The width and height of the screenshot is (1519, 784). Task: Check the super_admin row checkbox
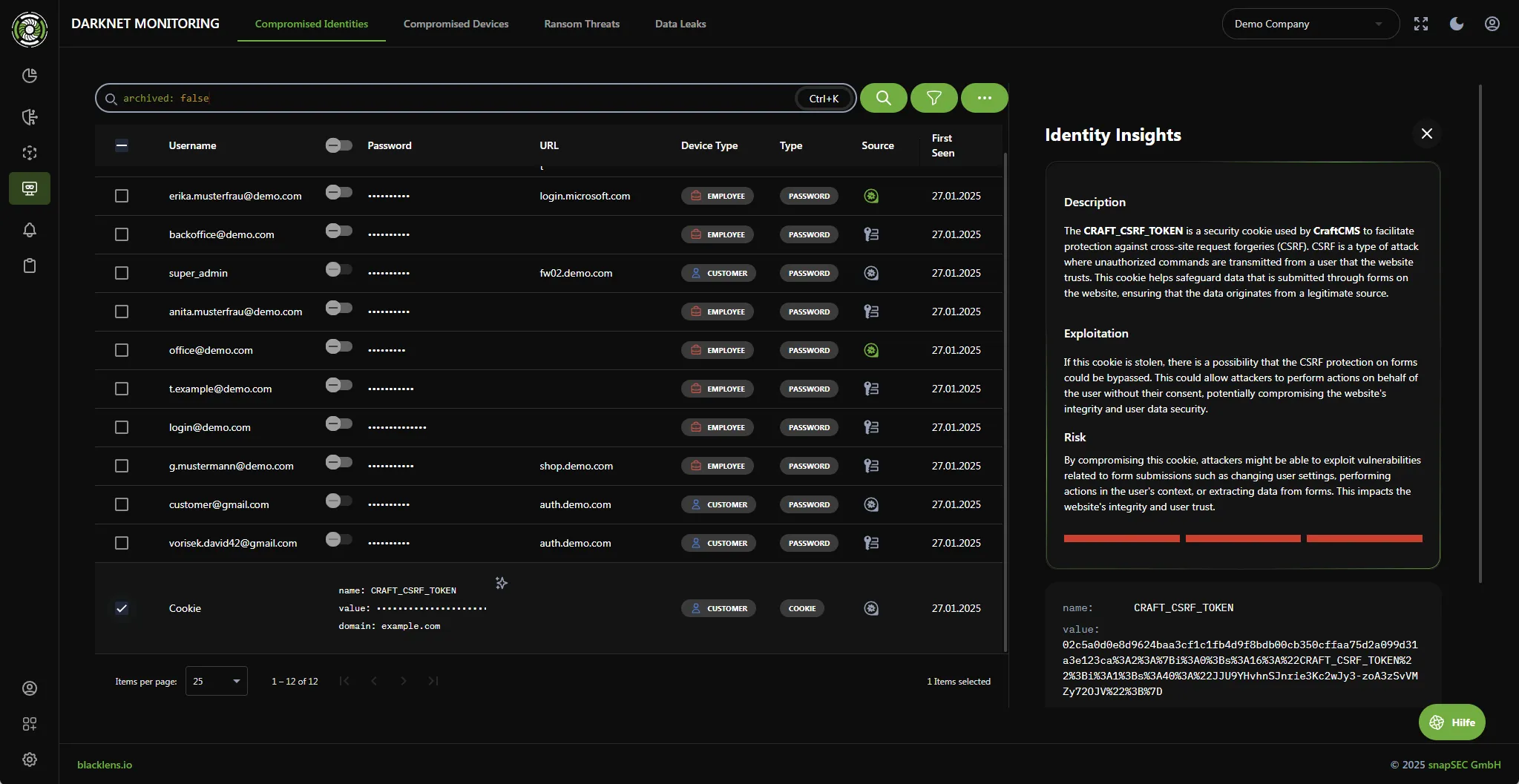click(x=122, y=273)
